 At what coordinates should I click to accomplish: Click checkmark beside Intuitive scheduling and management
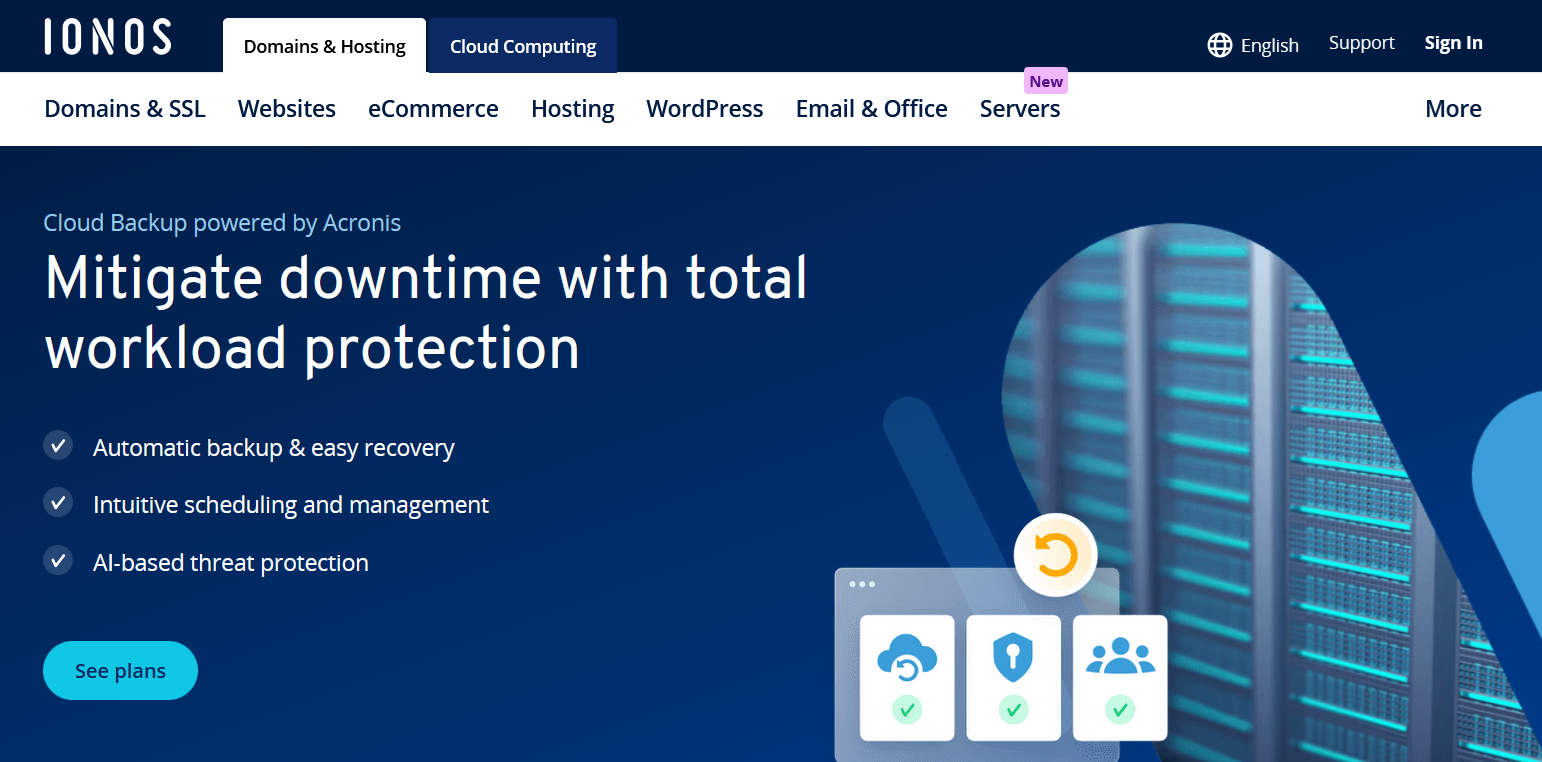click(58, 503)
